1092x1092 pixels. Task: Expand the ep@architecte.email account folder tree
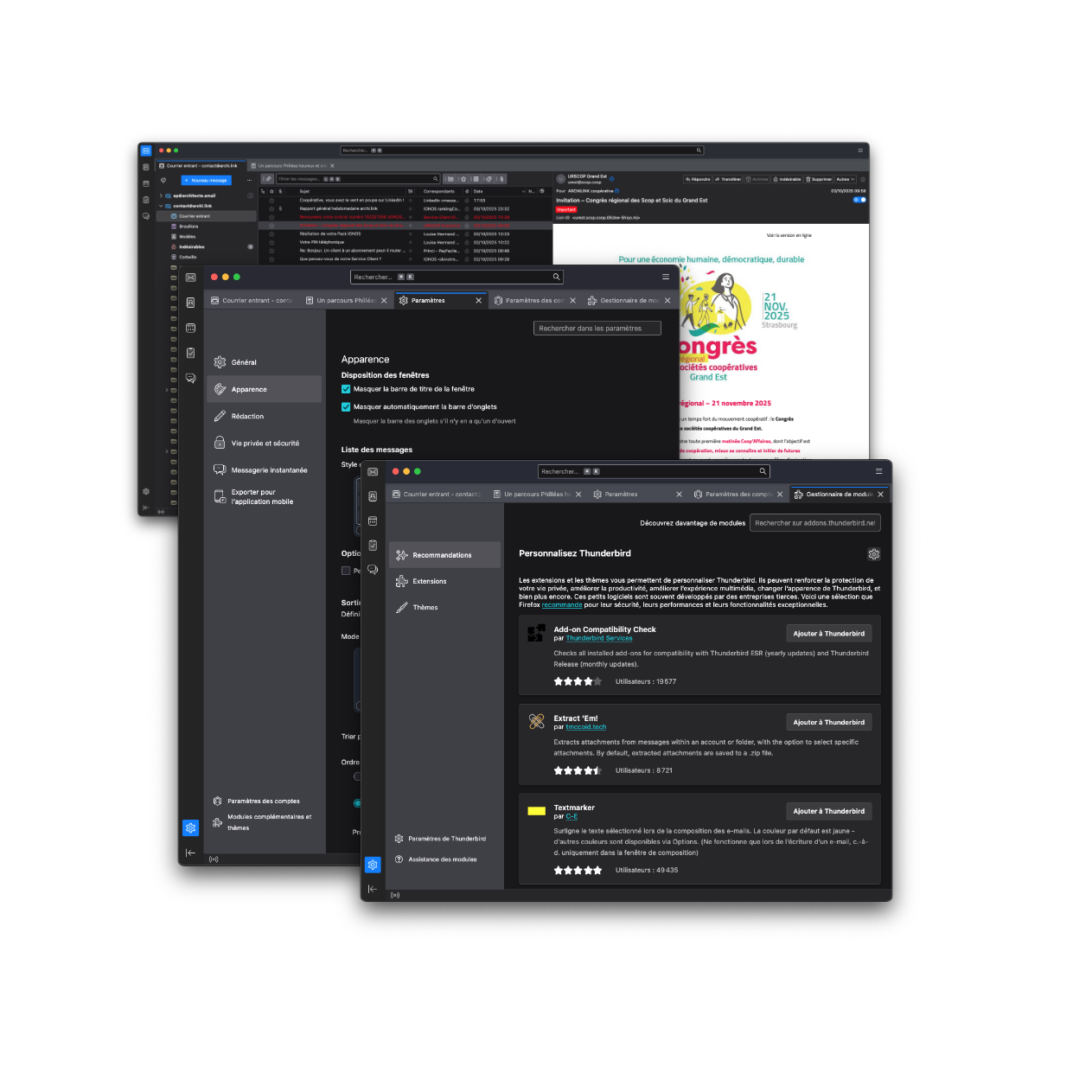(161, 195)
